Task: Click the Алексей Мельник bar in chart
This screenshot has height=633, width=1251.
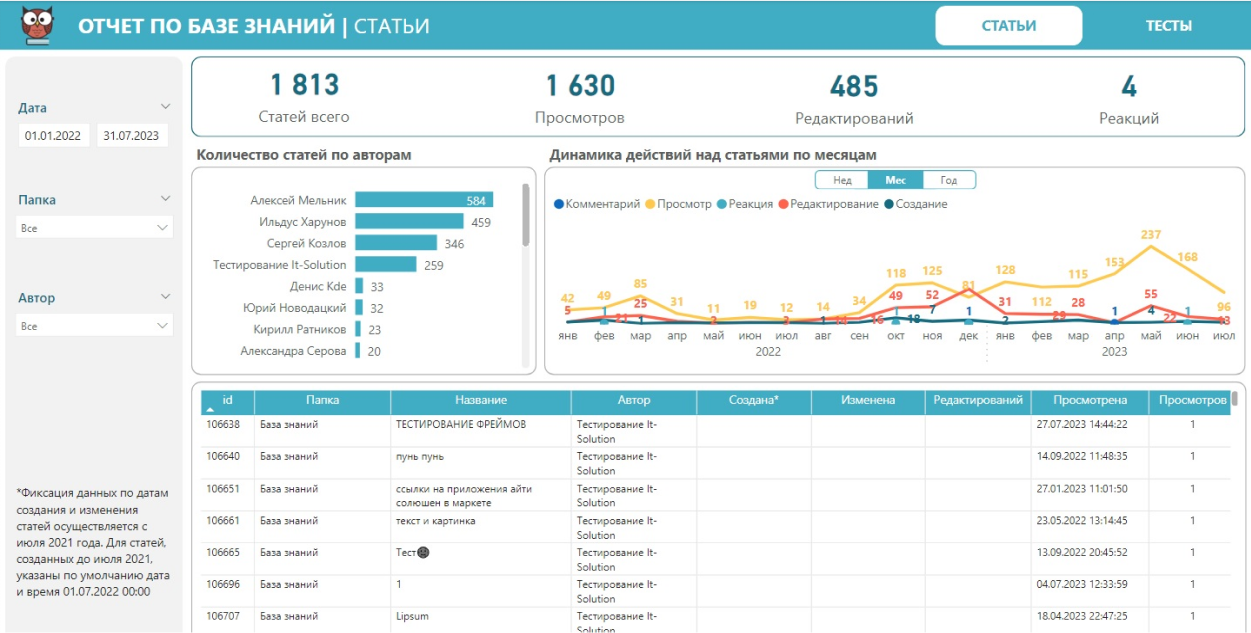Action: point(423,200)
